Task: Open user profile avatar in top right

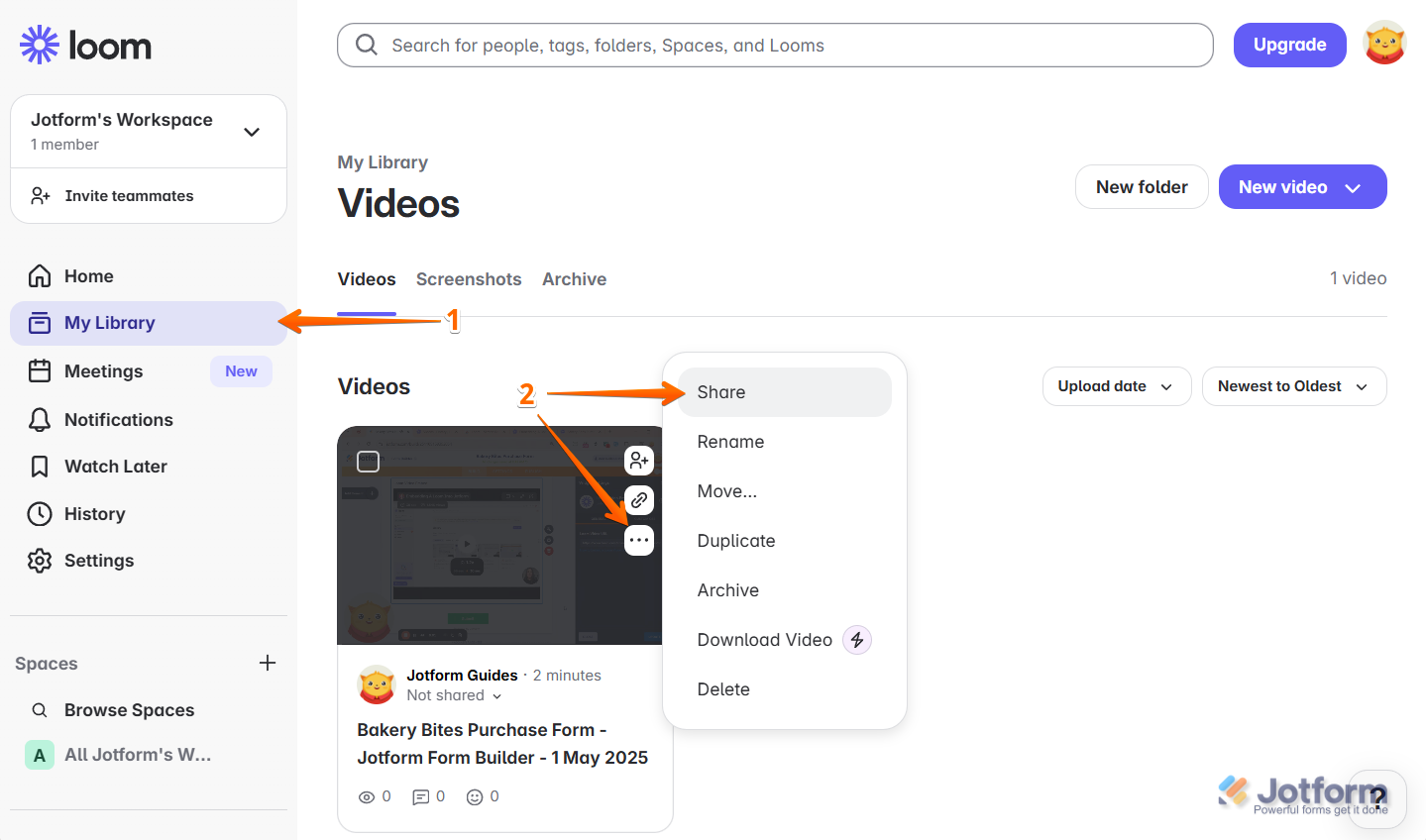Action: pyautogui.click(x=1384, y=45)
